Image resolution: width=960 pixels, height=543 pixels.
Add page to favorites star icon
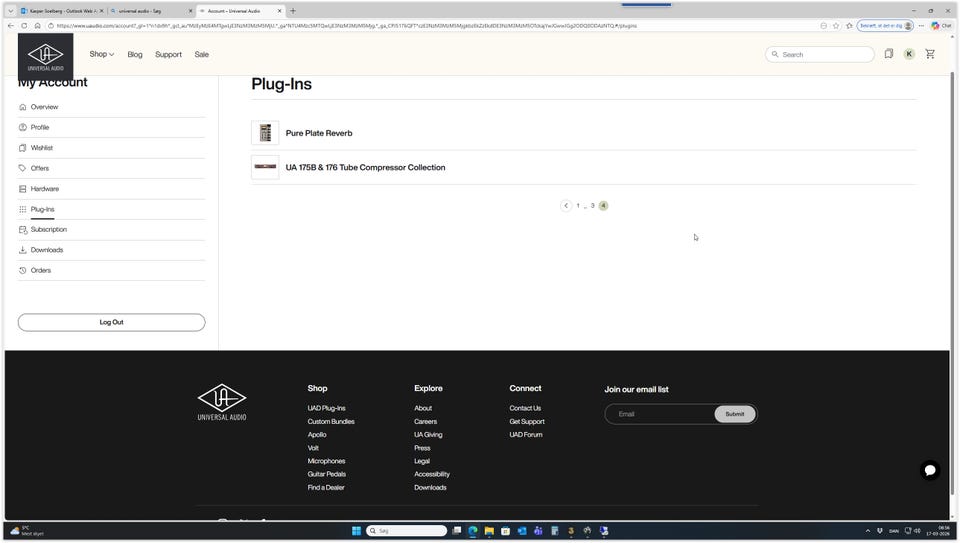[x=836, y=26]
